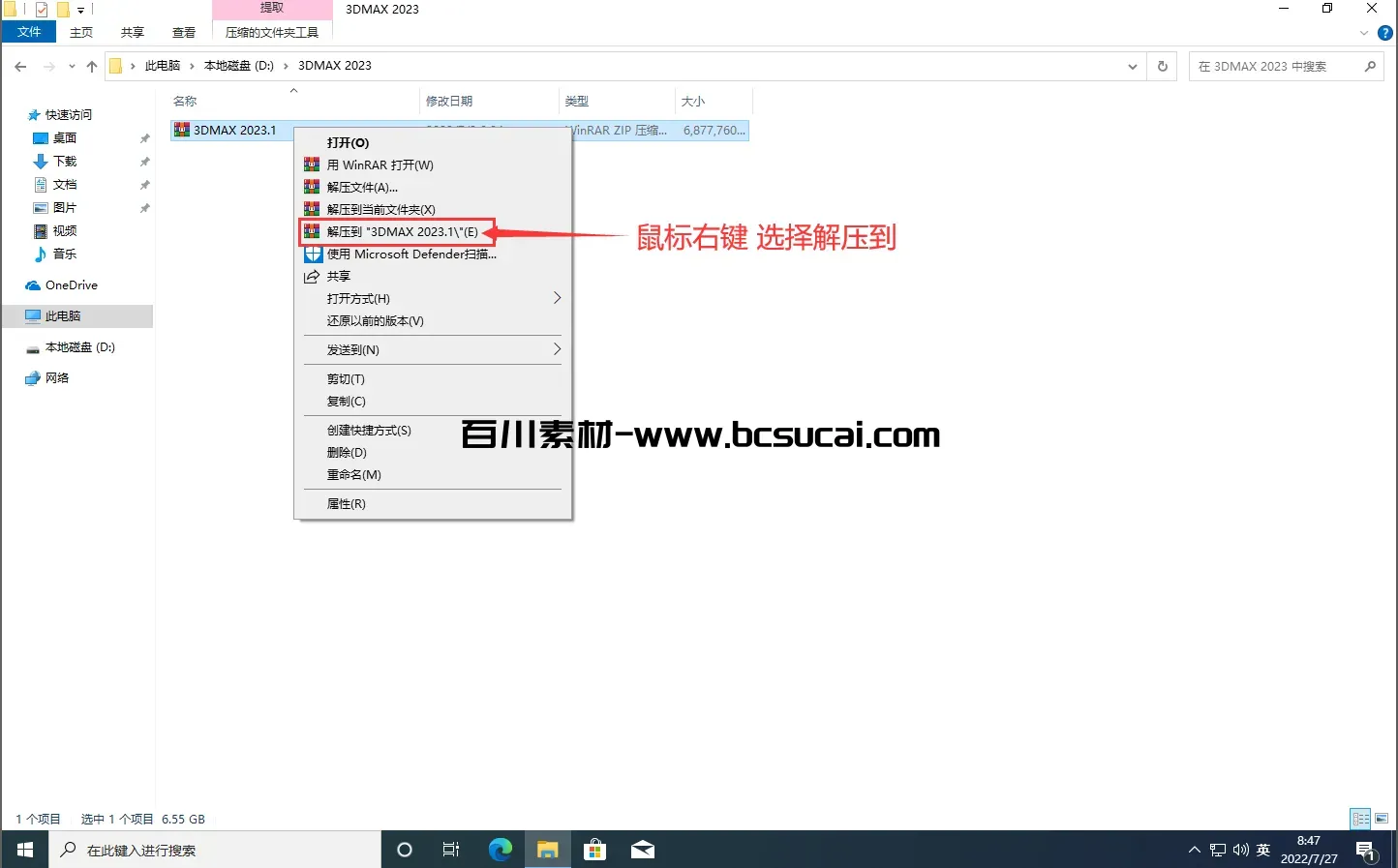
Task: Open the 压缩的文件夹工具 tab
Action: pos(272,32)
